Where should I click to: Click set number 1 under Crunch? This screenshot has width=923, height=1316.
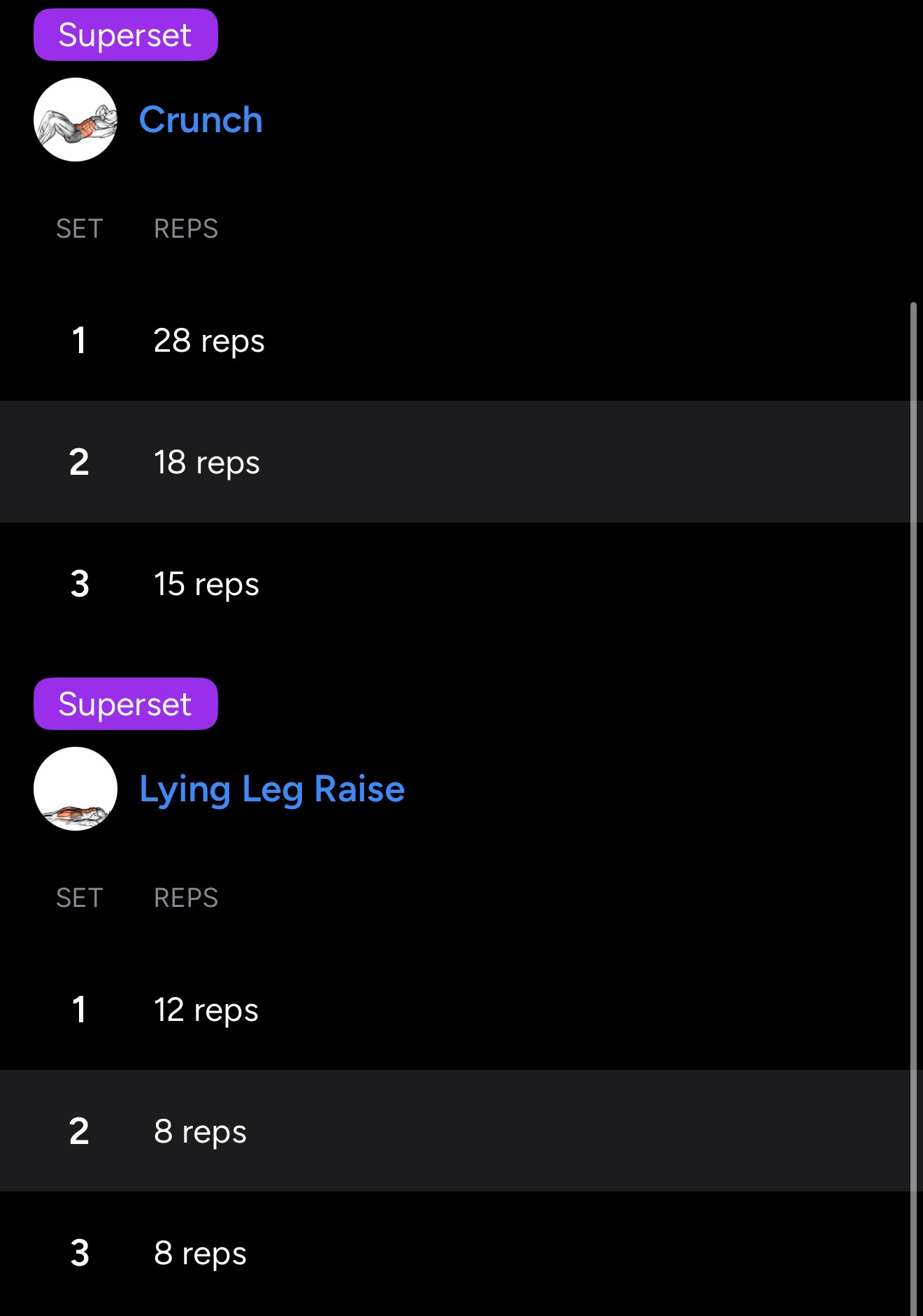click(79, 341)
